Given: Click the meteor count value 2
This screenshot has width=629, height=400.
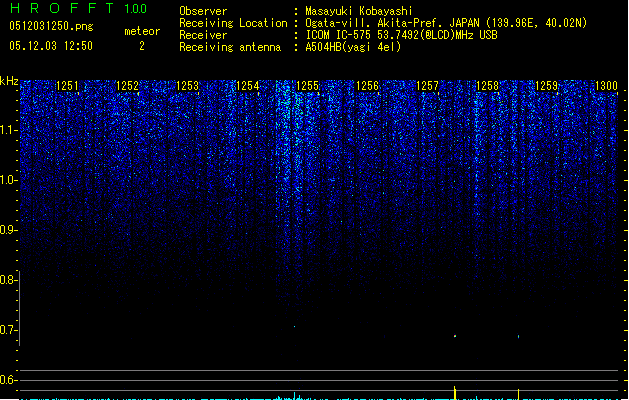Looking at the screenshot, I should pyautogui.click(x=142, y=46).
